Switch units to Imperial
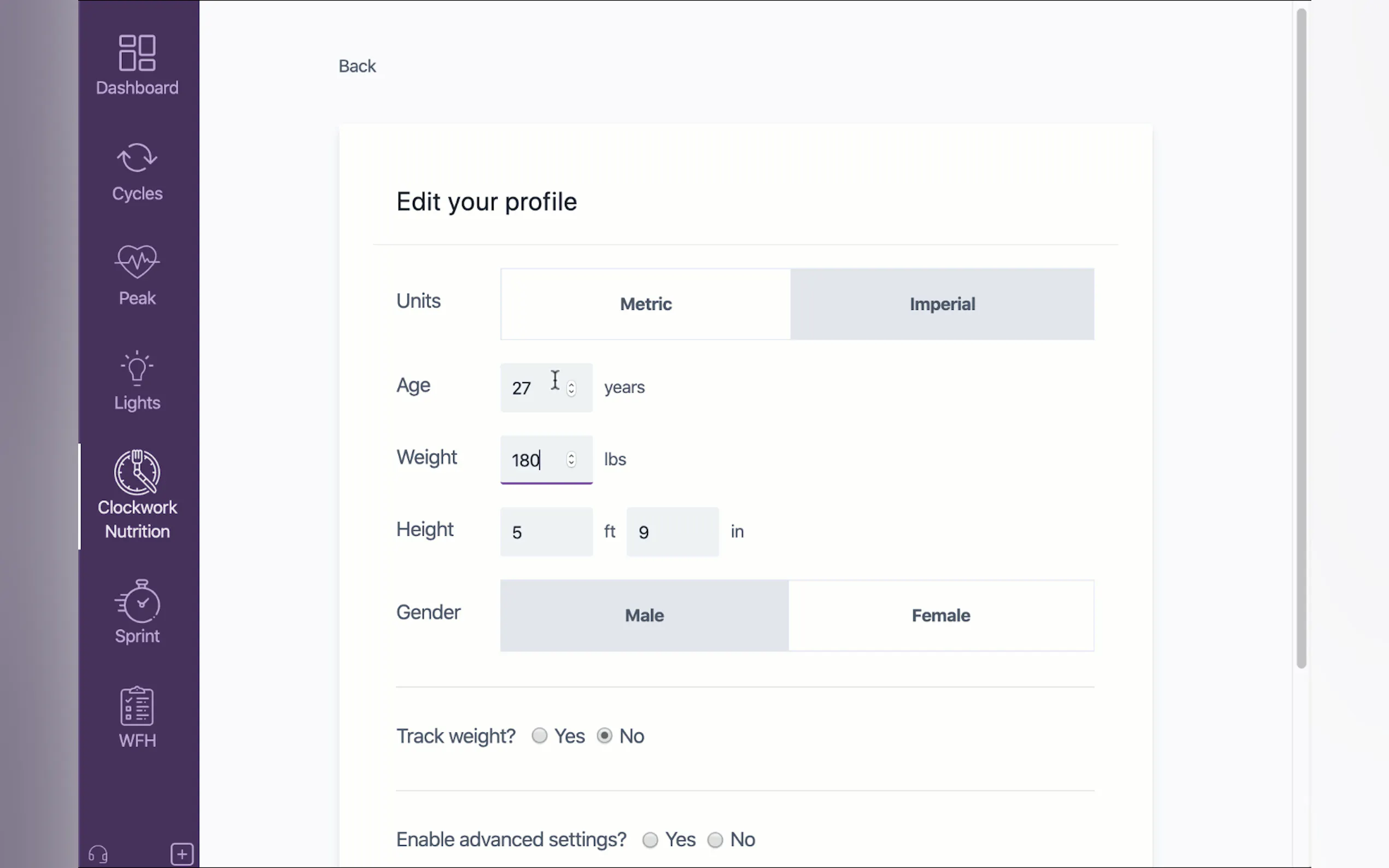The height and width of the screenshot is (868, 1389). [942, 304]
